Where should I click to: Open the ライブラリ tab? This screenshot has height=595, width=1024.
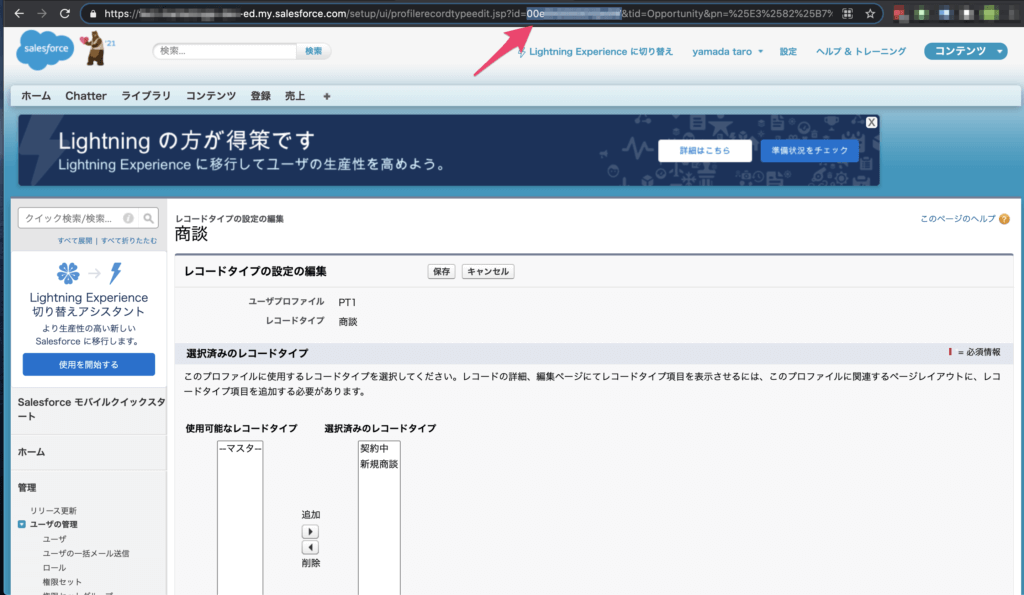tap(145, 96)
